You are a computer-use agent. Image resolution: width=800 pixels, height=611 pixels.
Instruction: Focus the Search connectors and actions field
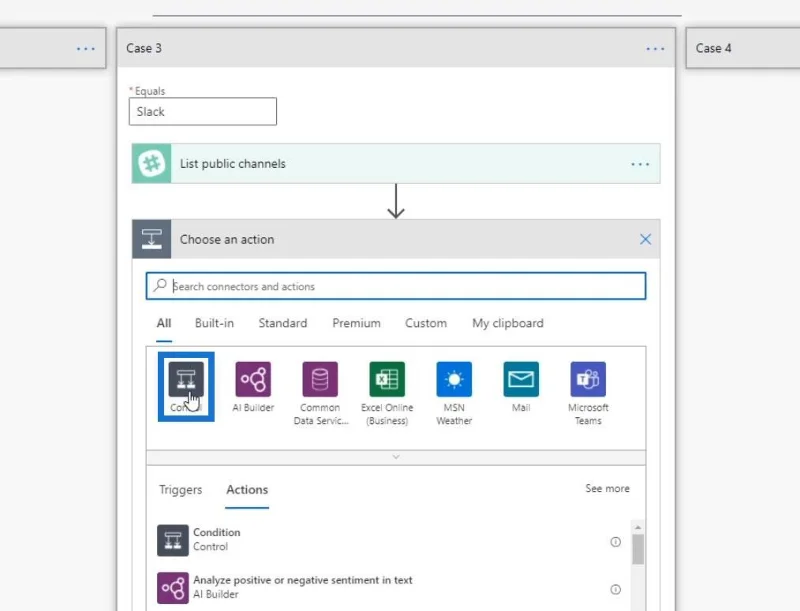[x=396, y=286]
